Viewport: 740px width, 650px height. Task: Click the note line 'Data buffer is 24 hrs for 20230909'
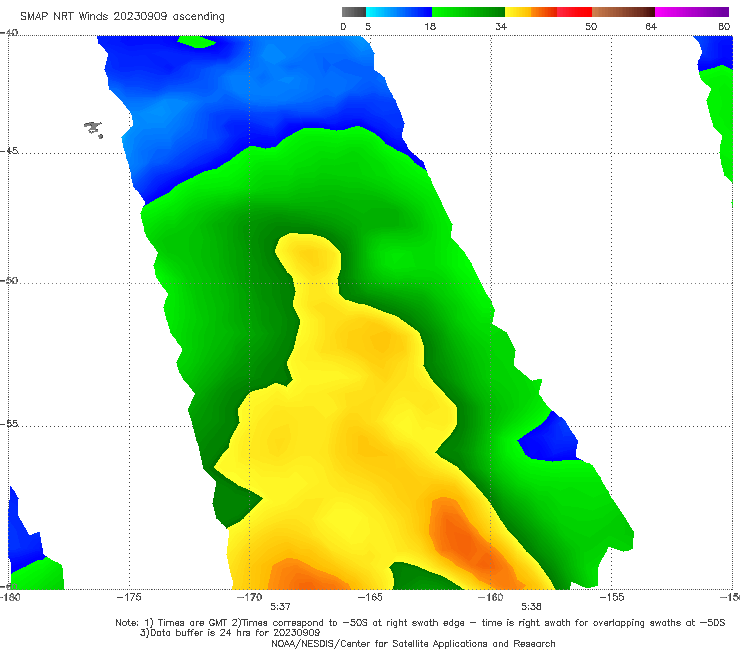[x=230, y=633]
